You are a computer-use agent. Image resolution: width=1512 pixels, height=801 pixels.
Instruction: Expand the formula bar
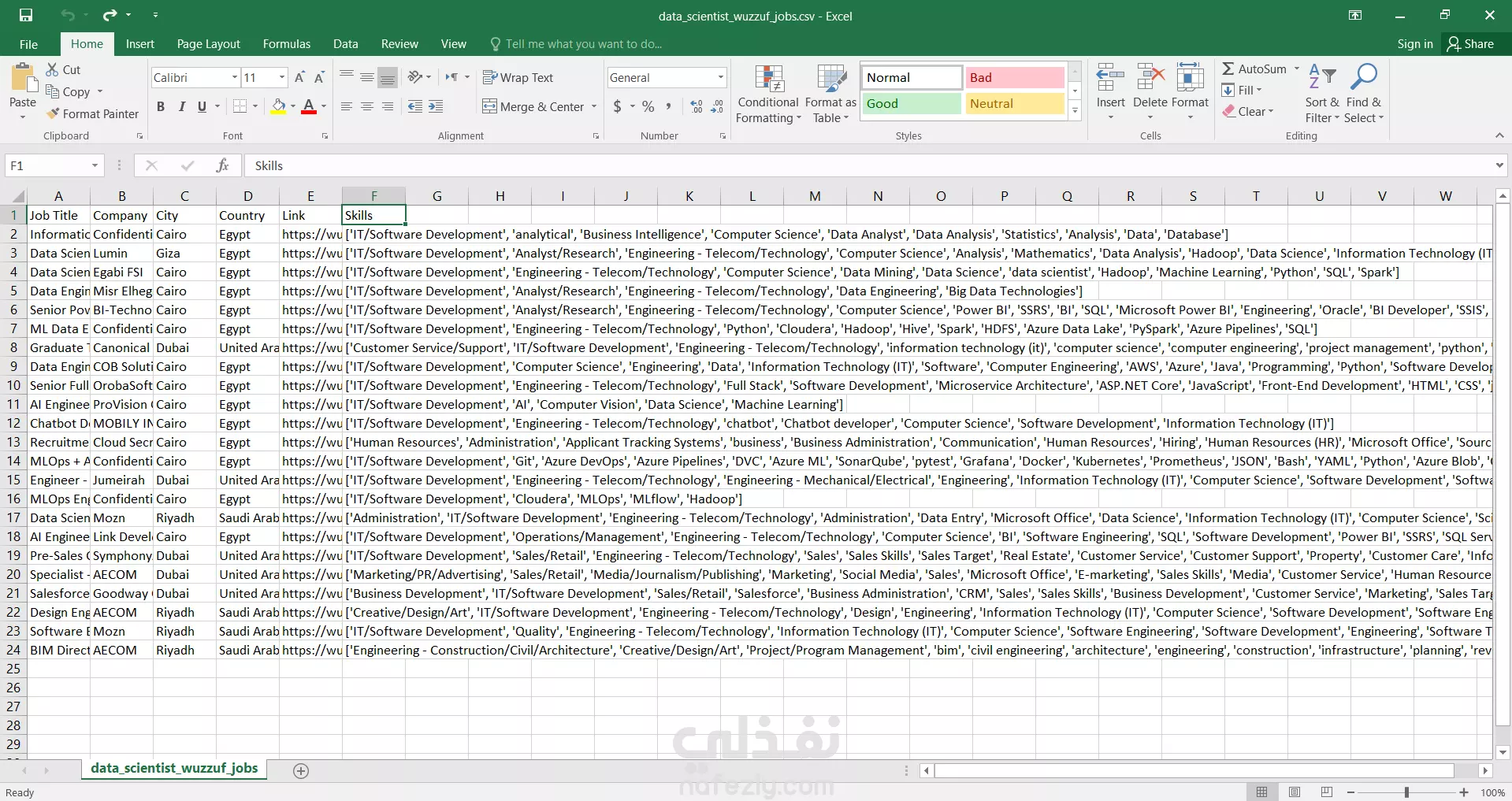pos(1499,165)
